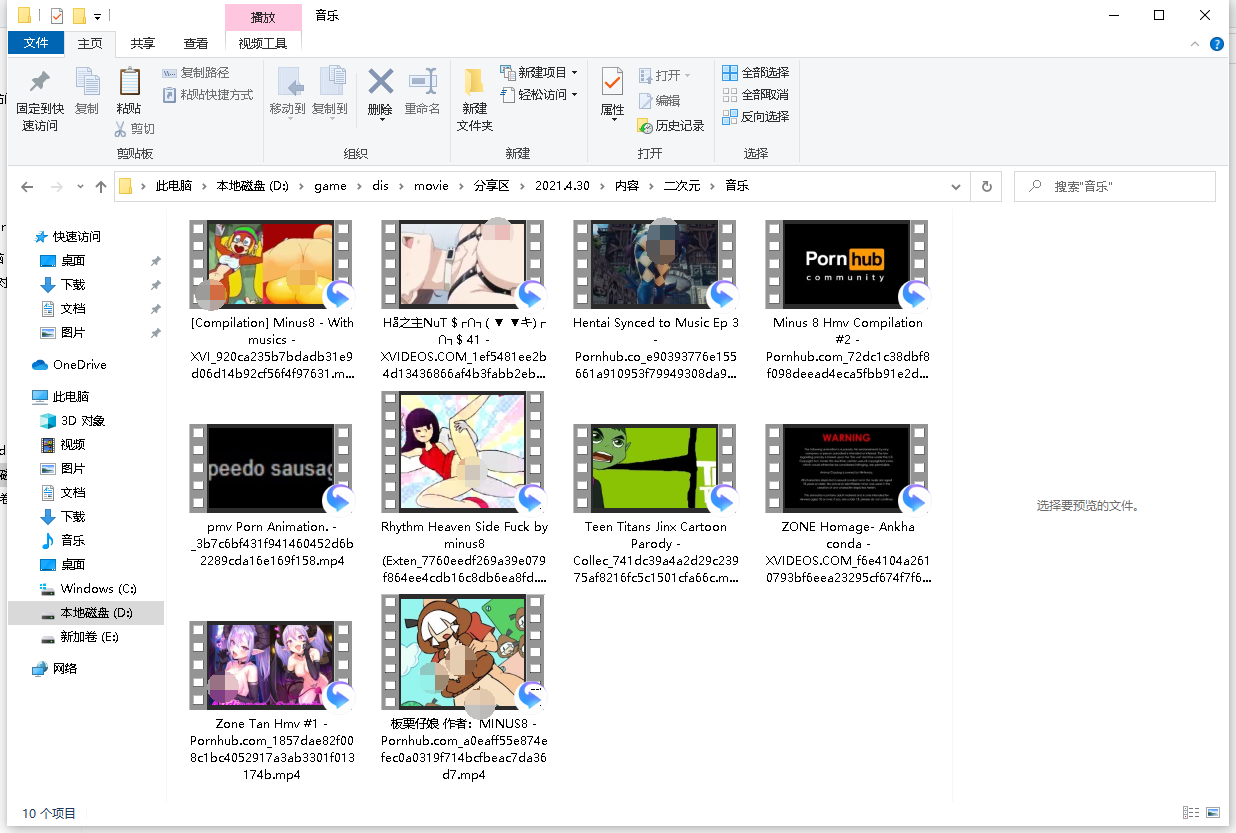Viewport: 1236px width, 833px height.
Task: Go to game folder in breadcrumb
Action: pyautogui.click(x=330, y=187)
